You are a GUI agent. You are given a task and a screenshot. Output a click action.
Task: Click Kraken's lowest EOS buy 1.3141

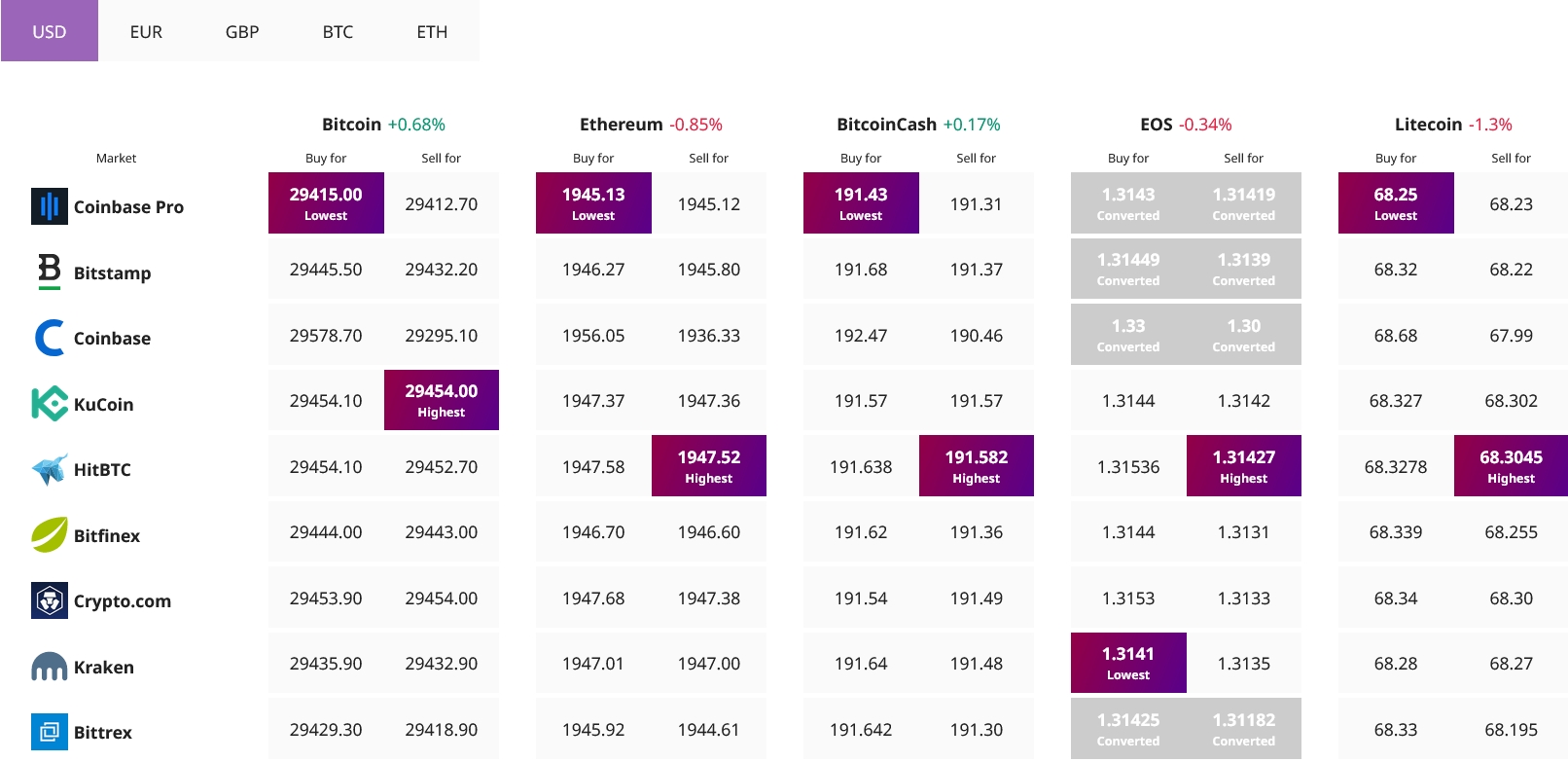coord(1128,663)
